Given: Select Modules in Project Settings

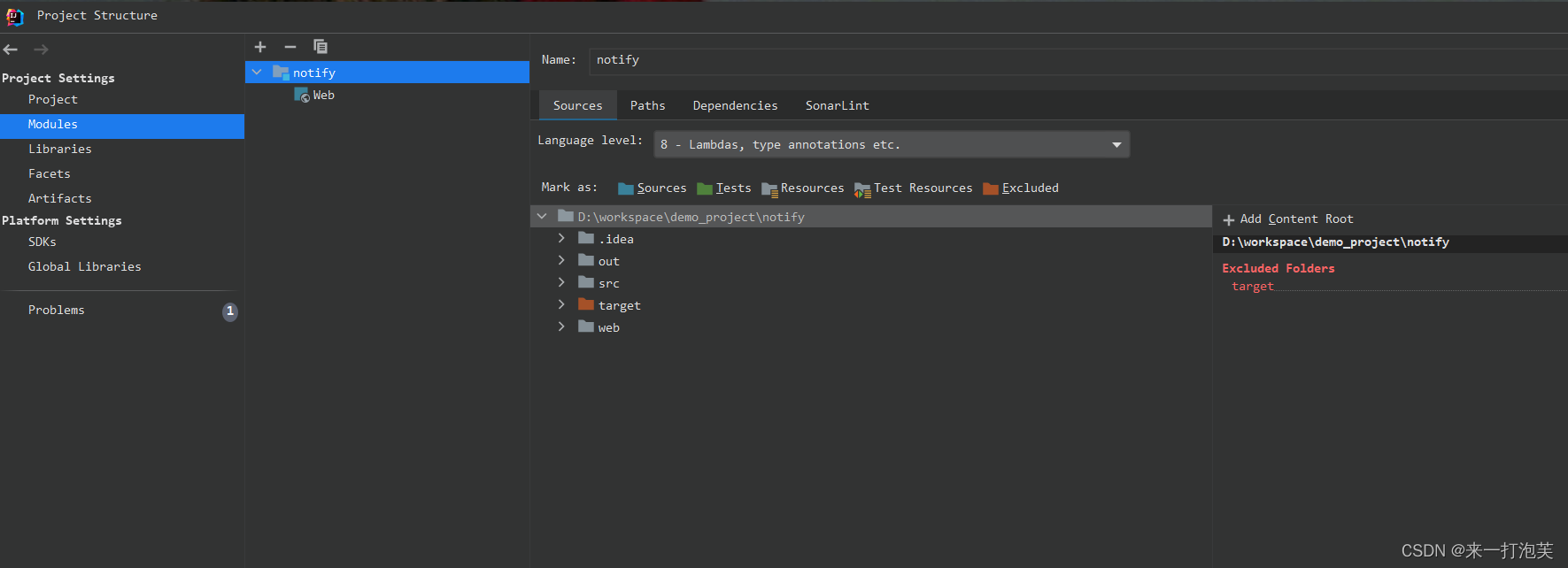Looking at the screenshot, I should (x=122, y=125).
